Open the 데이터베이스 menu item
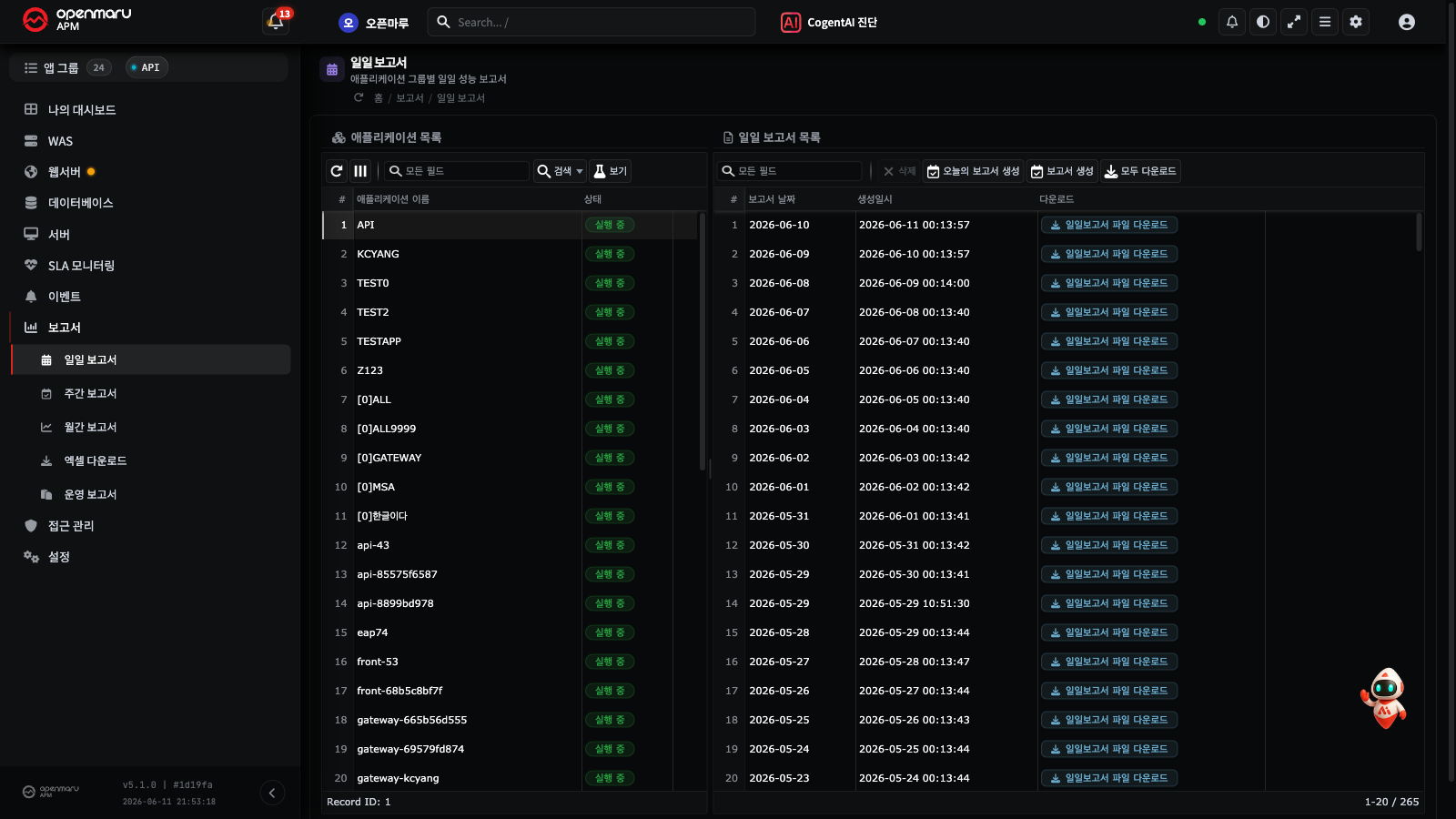 click(x=80, y=203)
